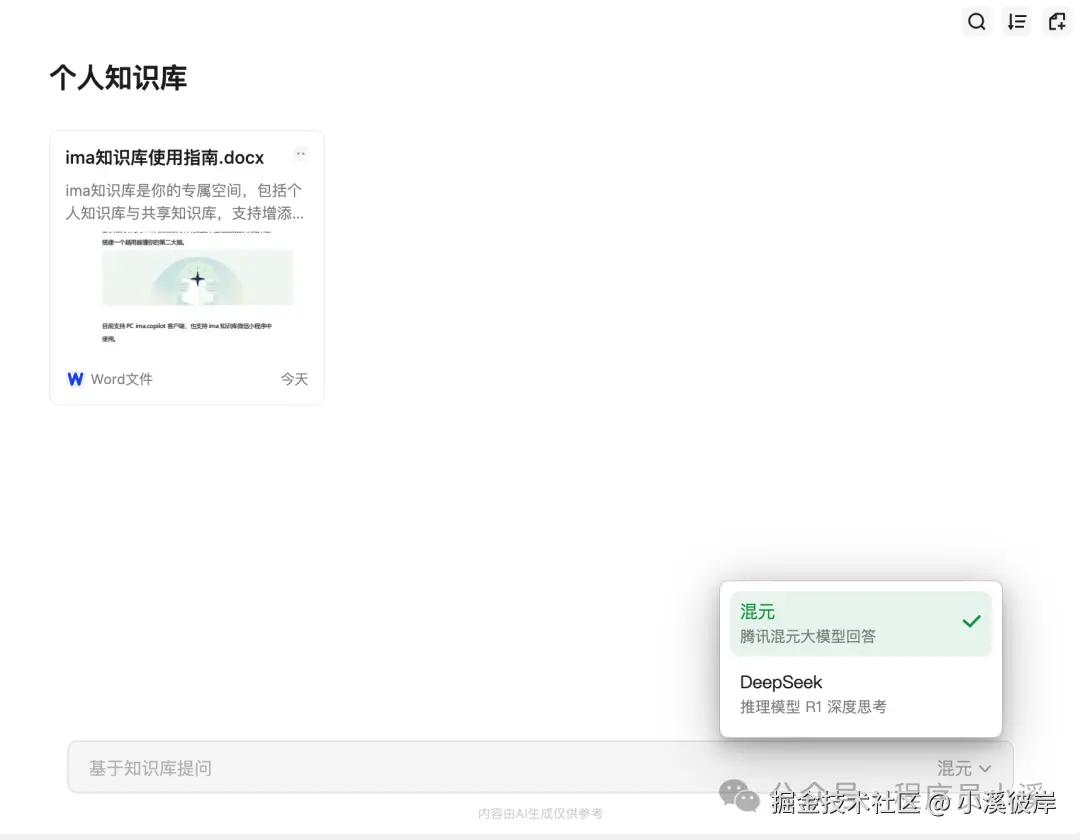This screenshot has width=1080, height=840.
Task: Click the 腾讯混元大模型回答 description
Action: (x=807, y=636)
